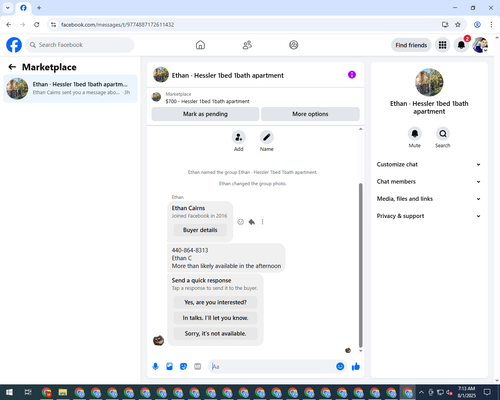Open the Friends icon in top navigation
Screen dimensions: 500x400
[x=247, y=45]
